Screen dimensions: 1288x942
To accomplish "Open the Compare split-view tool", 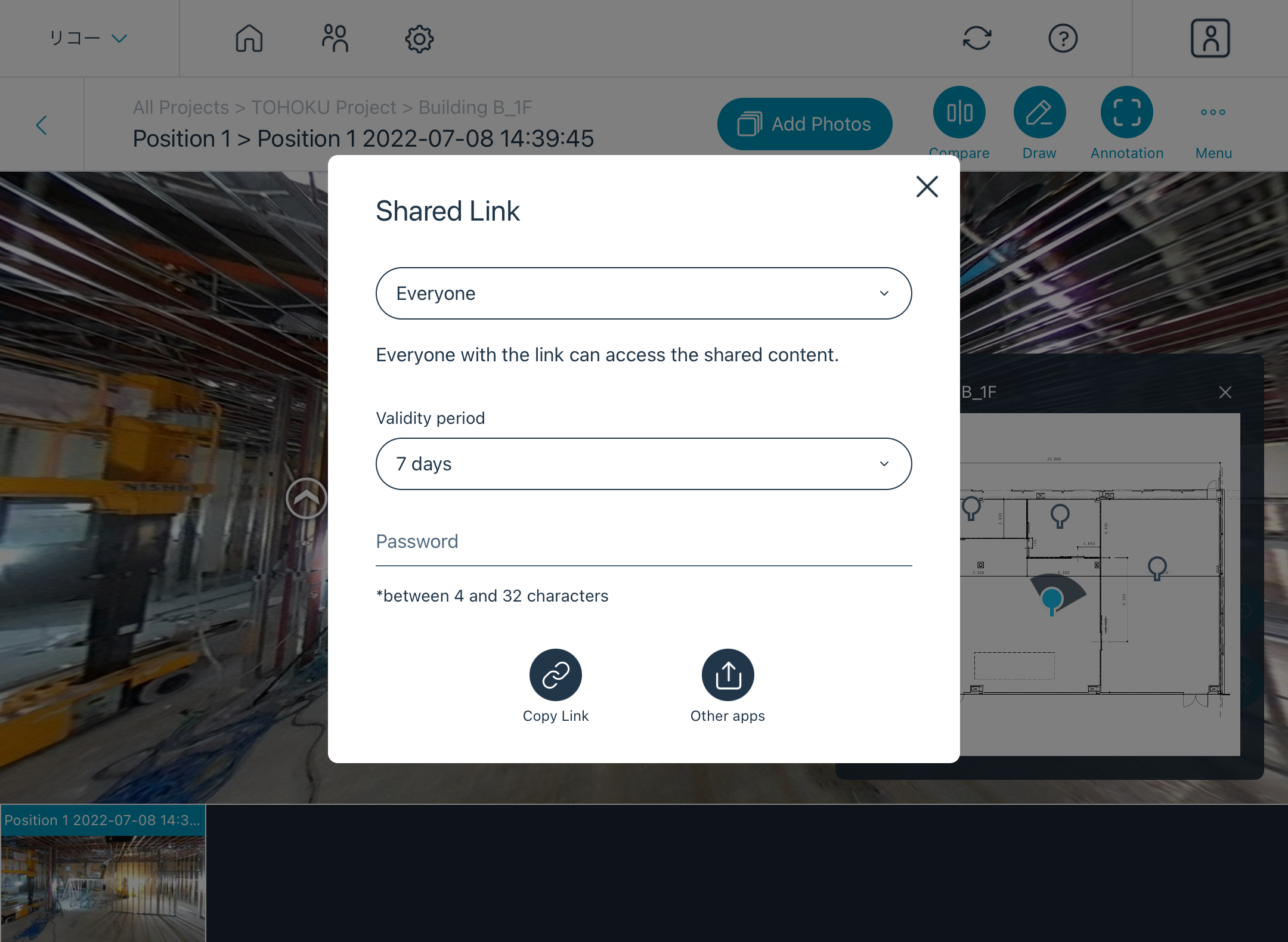I will (959, 112).
